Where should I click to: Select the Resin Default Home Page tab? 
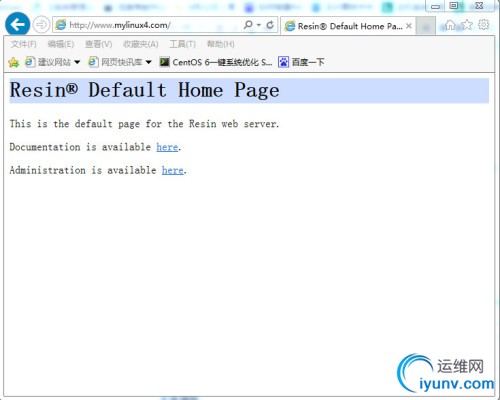(x=349, y=26)
